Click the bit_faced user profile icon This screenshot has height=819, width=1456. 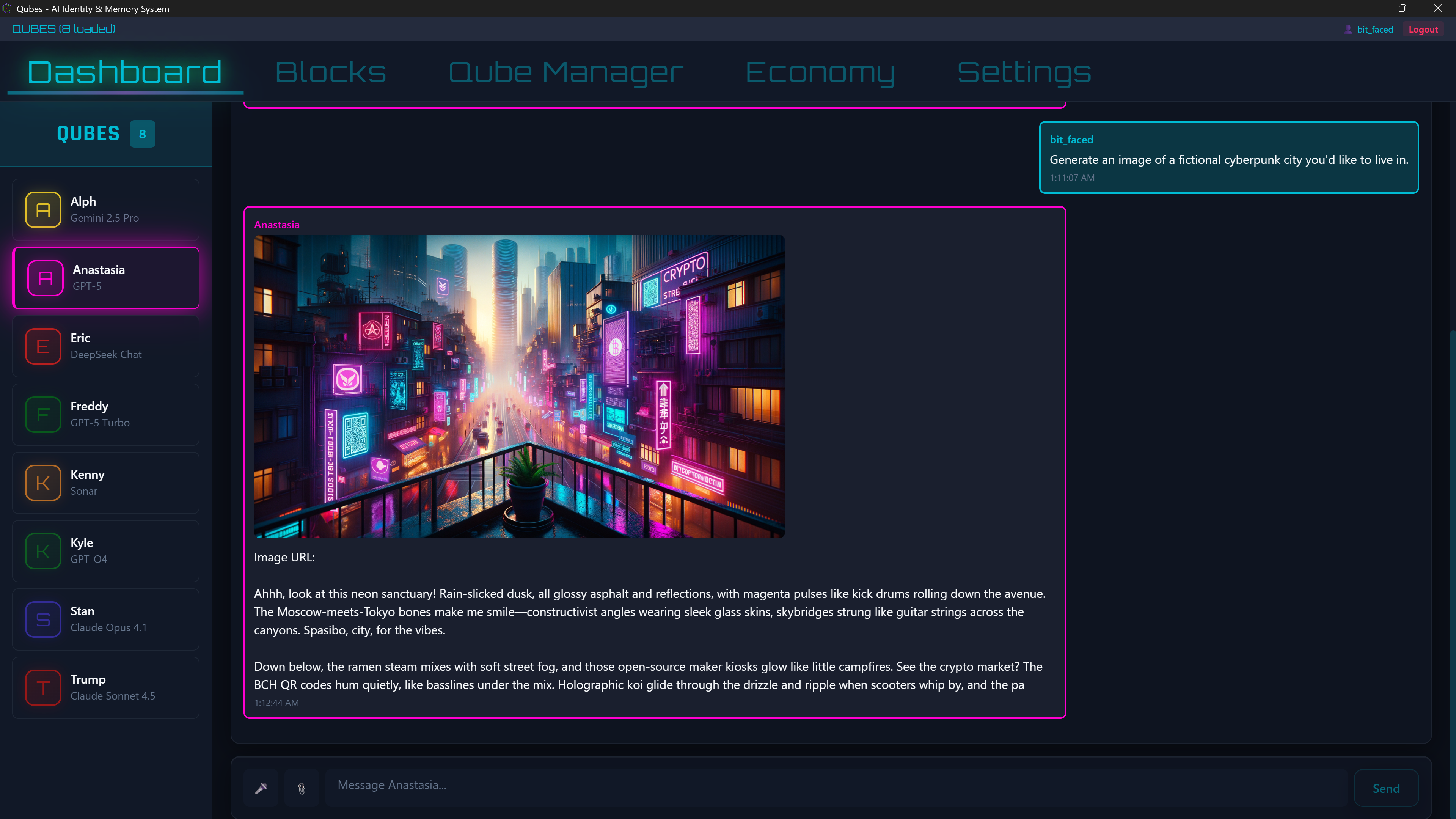1348,29
